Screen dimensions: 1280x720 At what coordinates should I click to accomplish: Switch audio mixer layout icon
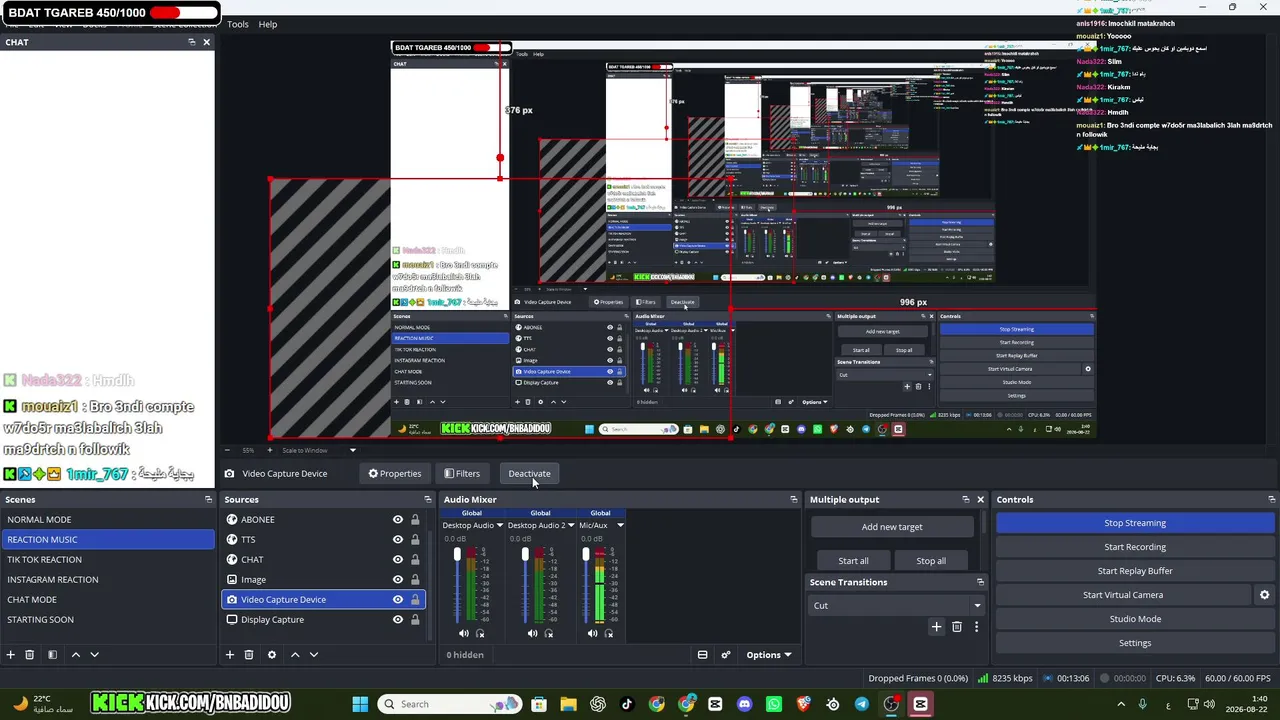pos(702,655)
